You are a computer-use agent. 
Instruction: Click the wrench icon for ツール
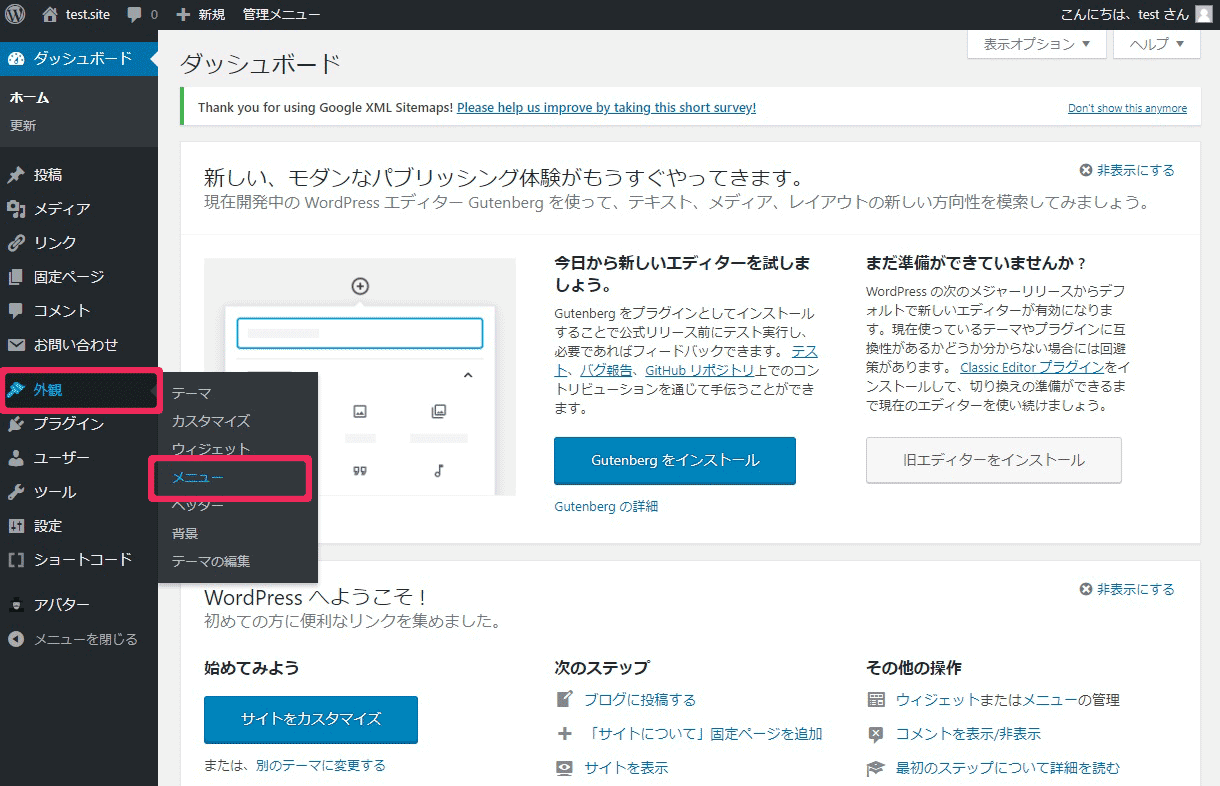point(16,492)
